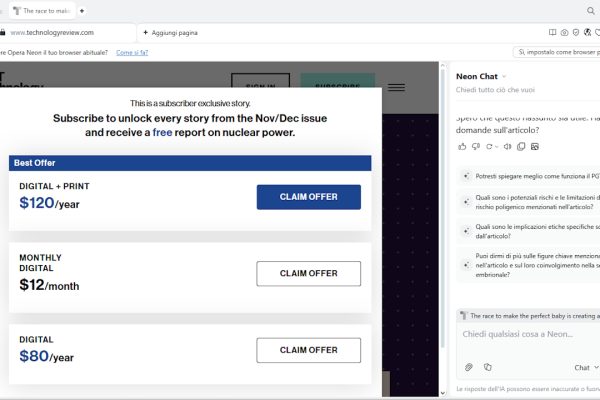Open the 'Come si fa?' link
The width and height of the screenshot is (600, 400).
click(x=132, y=52)
